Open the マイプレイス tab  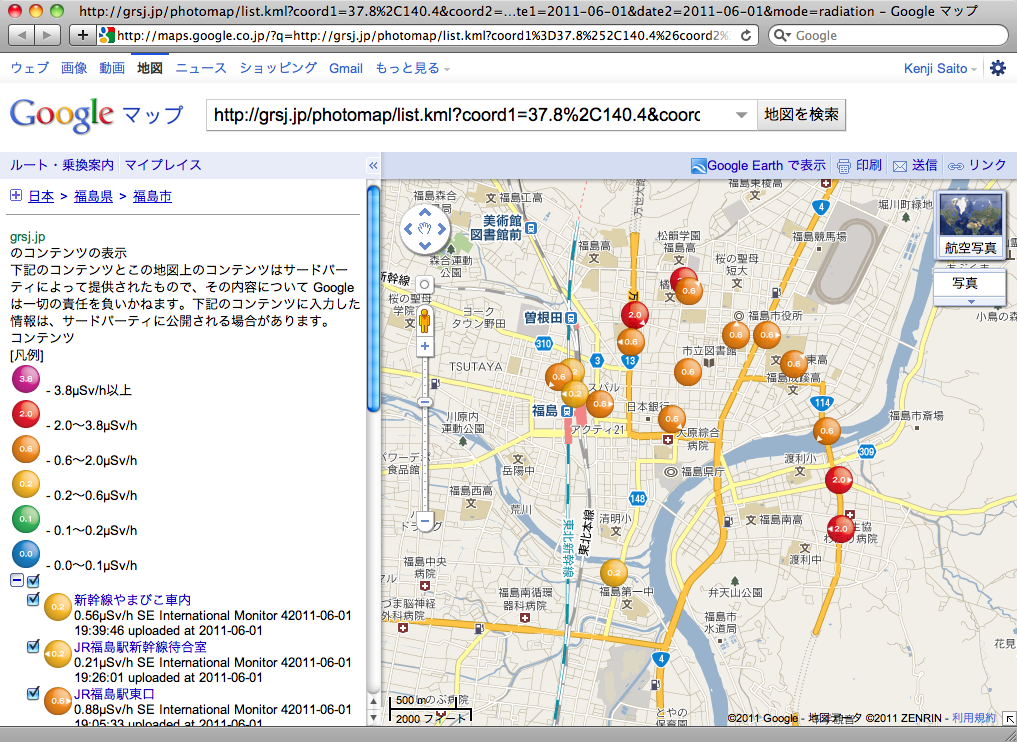click(163, 165)
